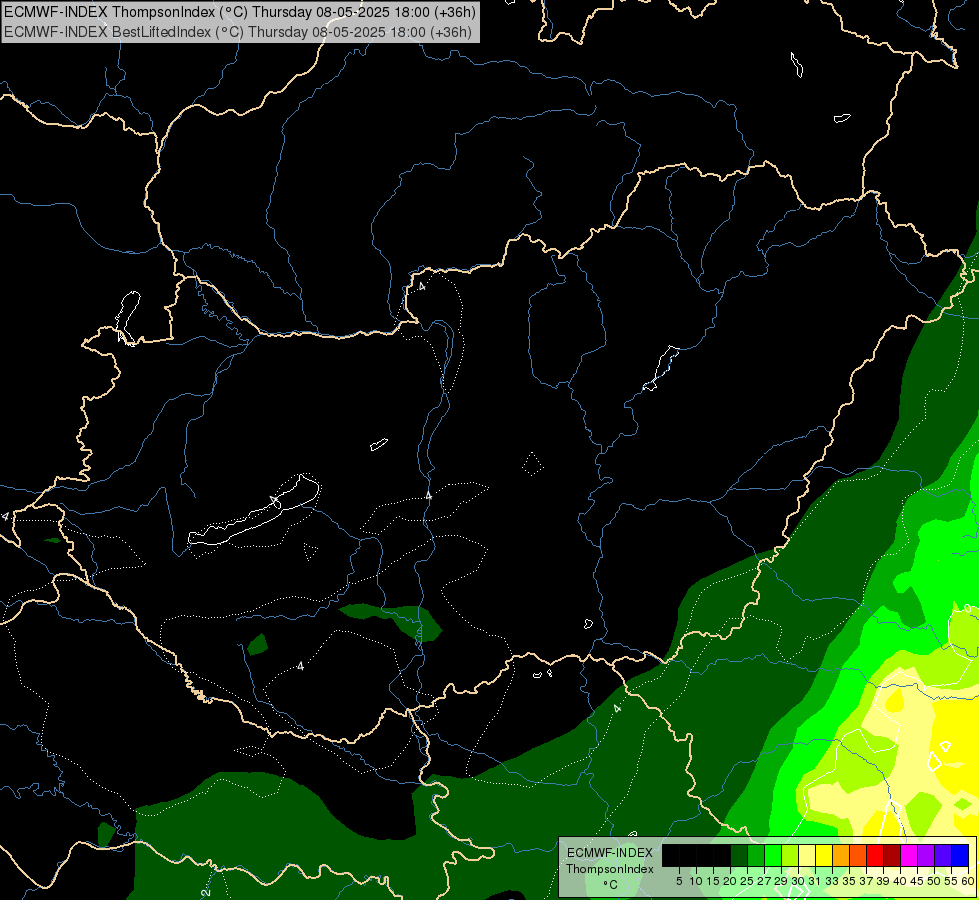Click the legend value 35
Viewport: 979px width, 900px height.
tap(849, 881)
